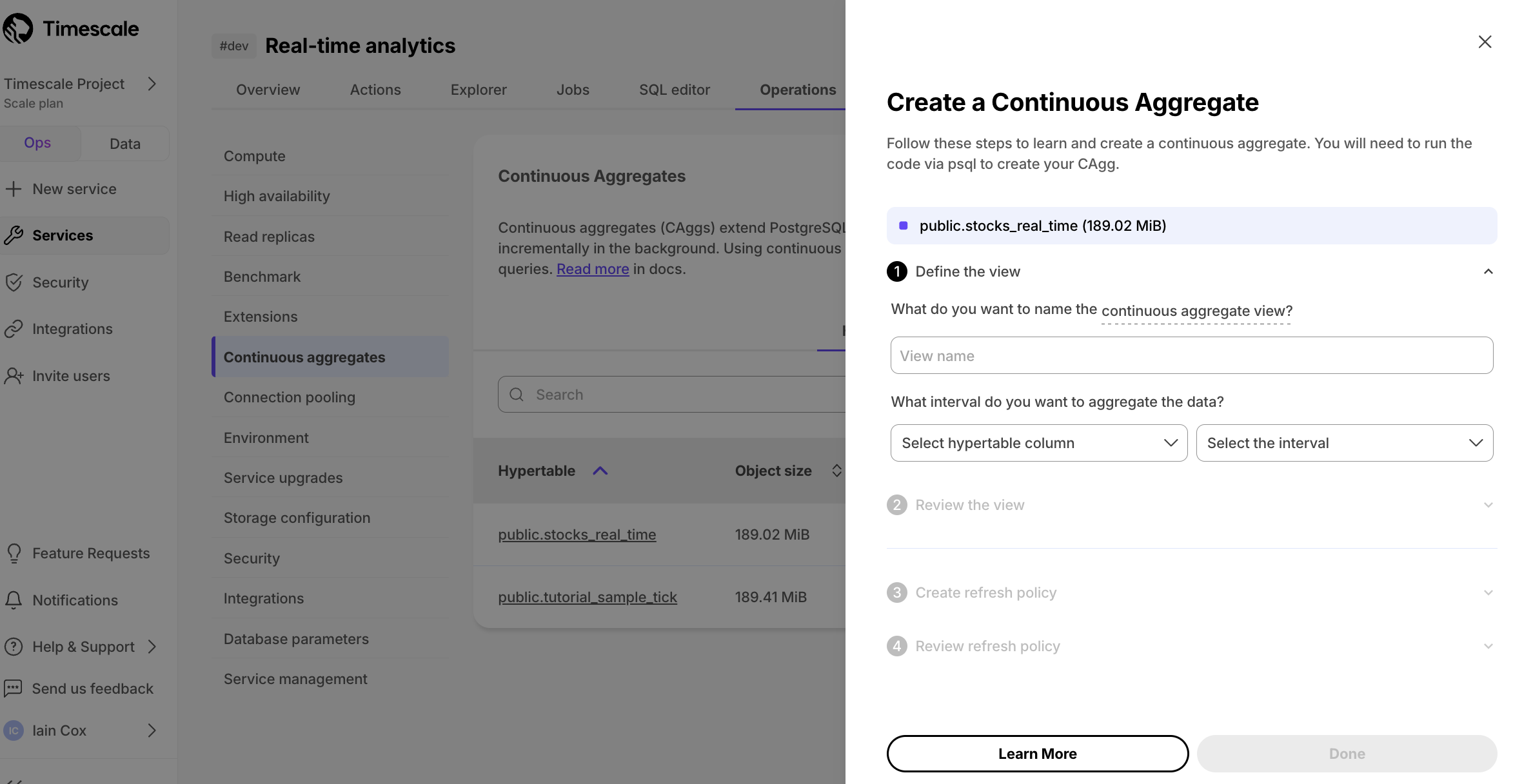
Task: Open the Jobs tab
Action: (573, 90)
